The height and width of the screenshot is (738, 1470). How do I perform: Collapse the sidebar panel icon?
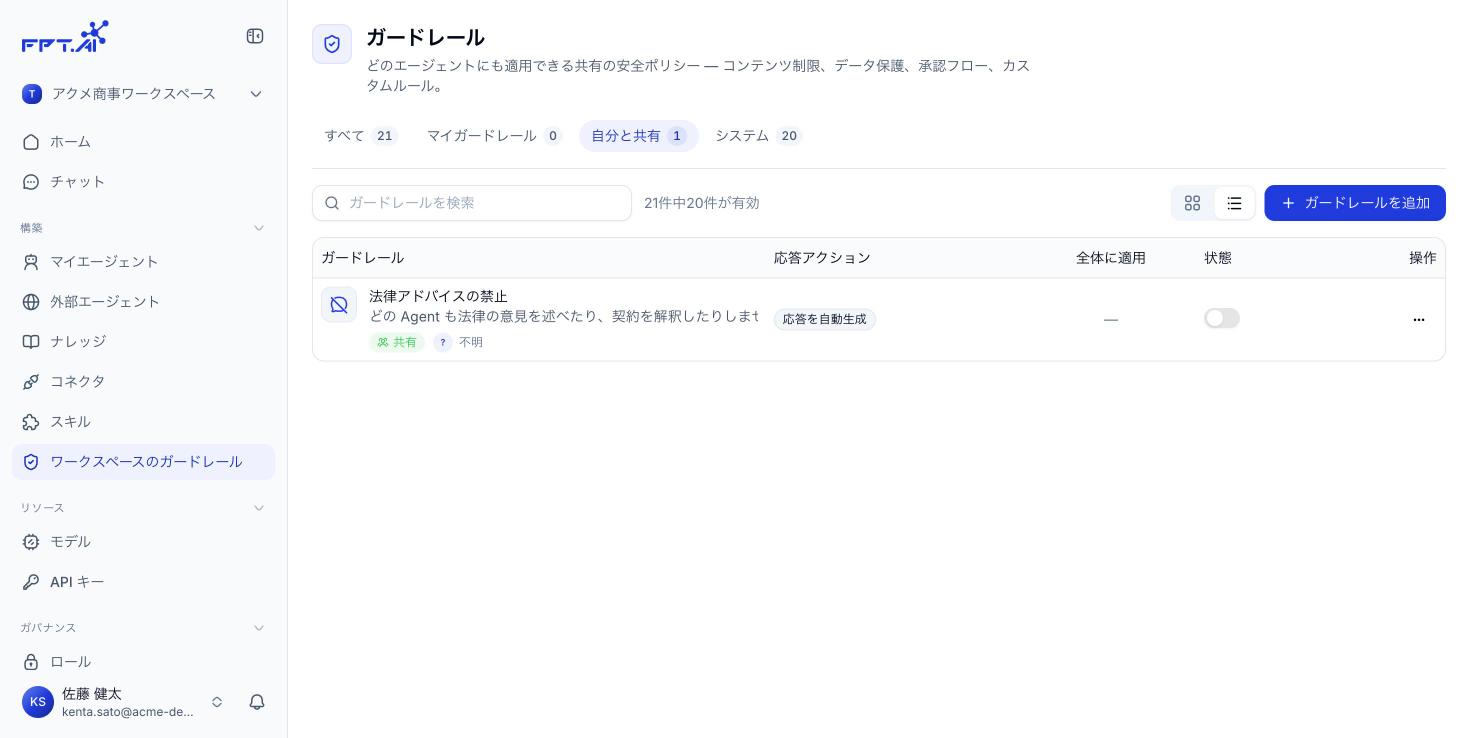(255, 36)
